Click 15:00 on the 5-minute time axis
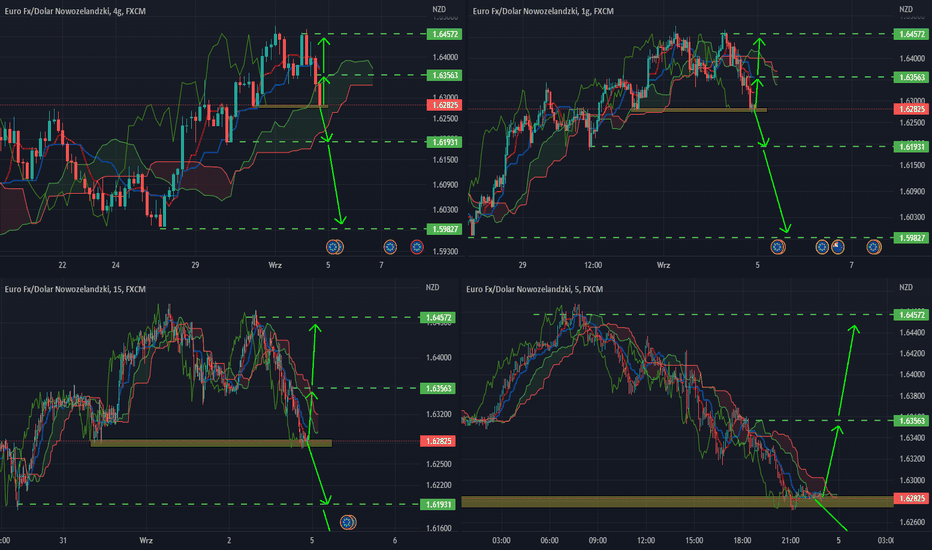The width and height of the screenshot is (932, 550). coord(694,540)
